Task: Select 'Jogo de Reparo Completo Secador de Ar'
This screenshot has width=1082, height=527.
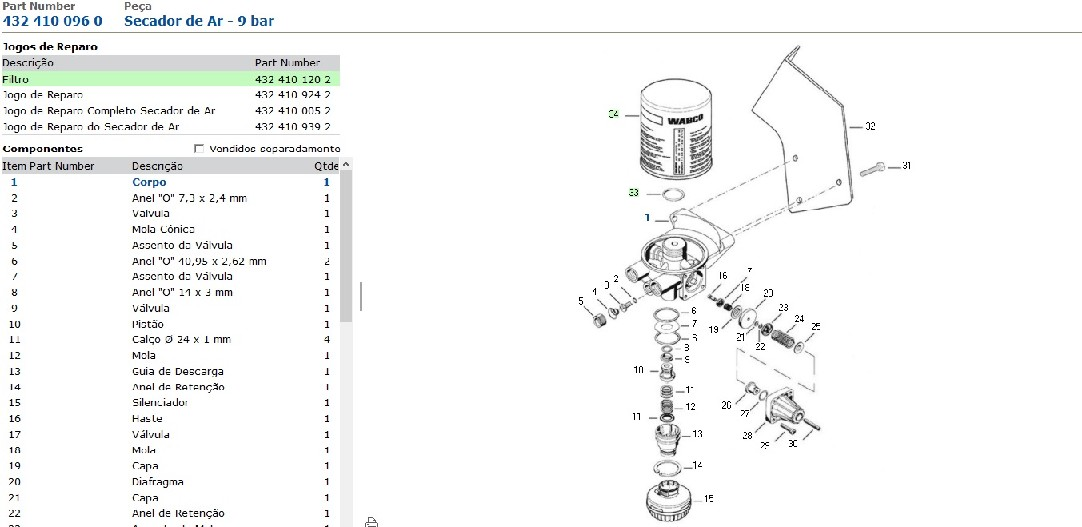Action: [x=109, y=110]
